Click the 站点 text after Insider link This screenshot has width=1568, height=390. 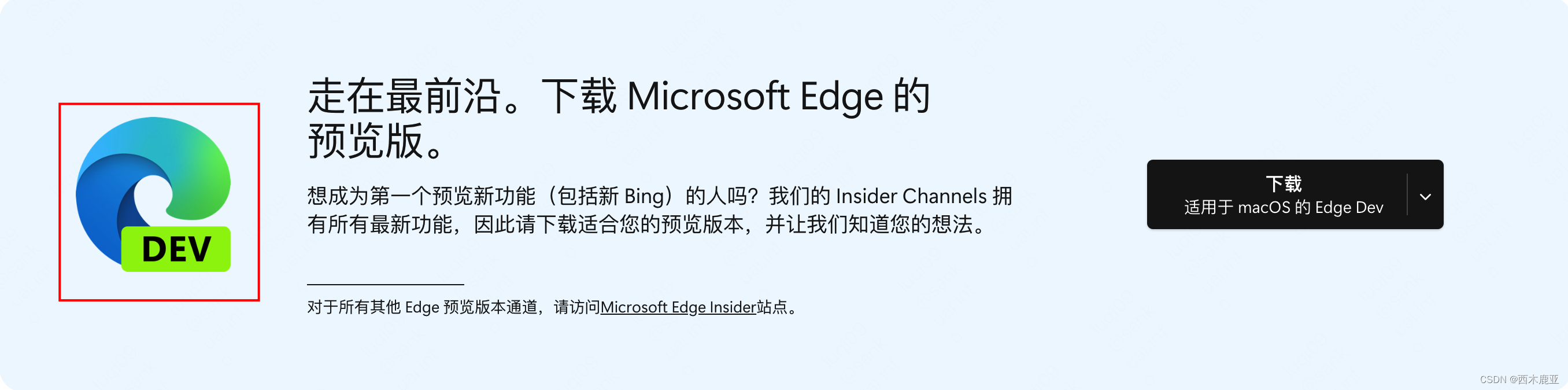click(x=772, y=307)
